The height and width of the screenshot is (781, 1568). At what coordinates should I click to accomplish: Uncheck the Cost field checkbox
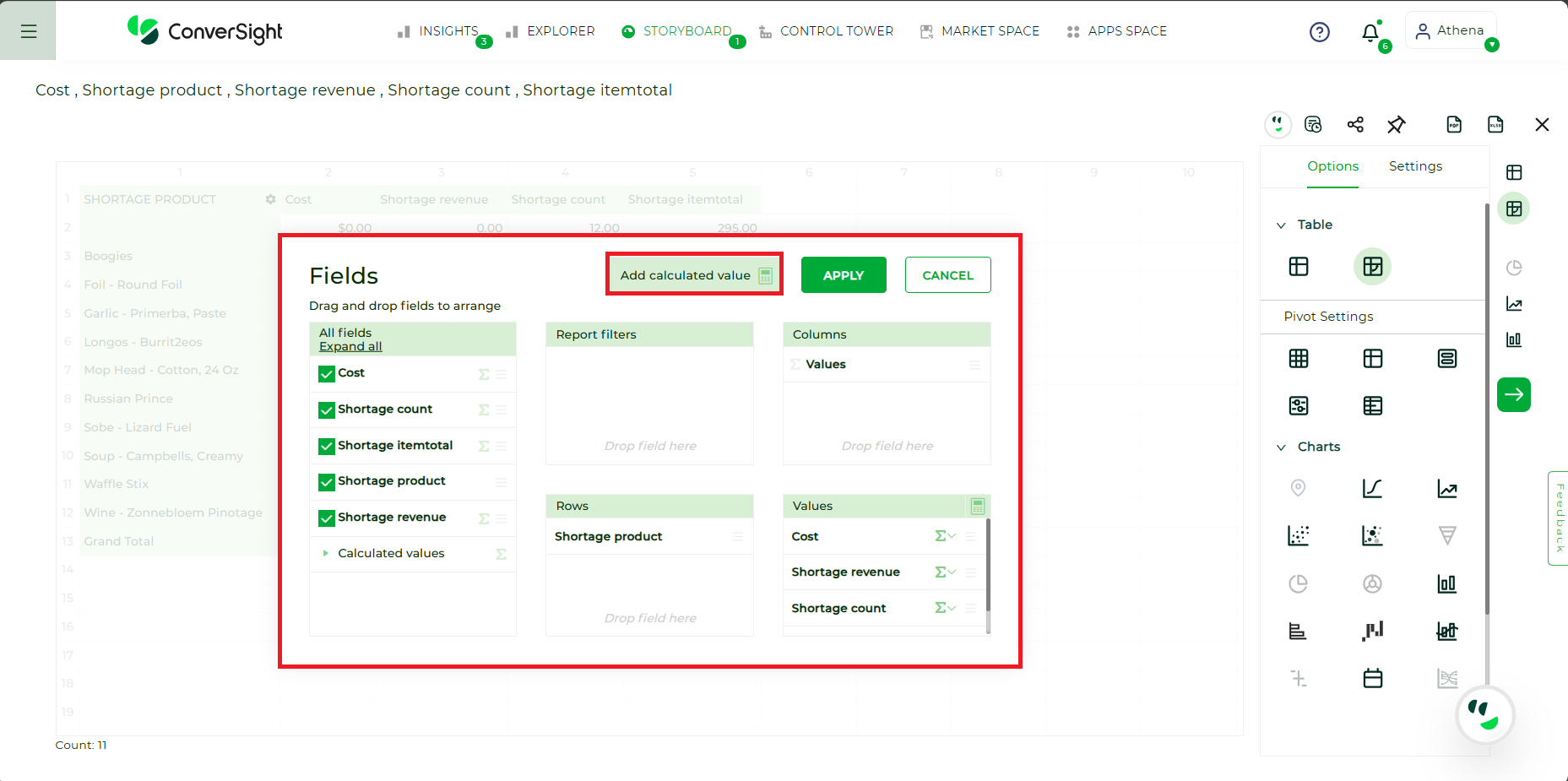tap(327, 373)
